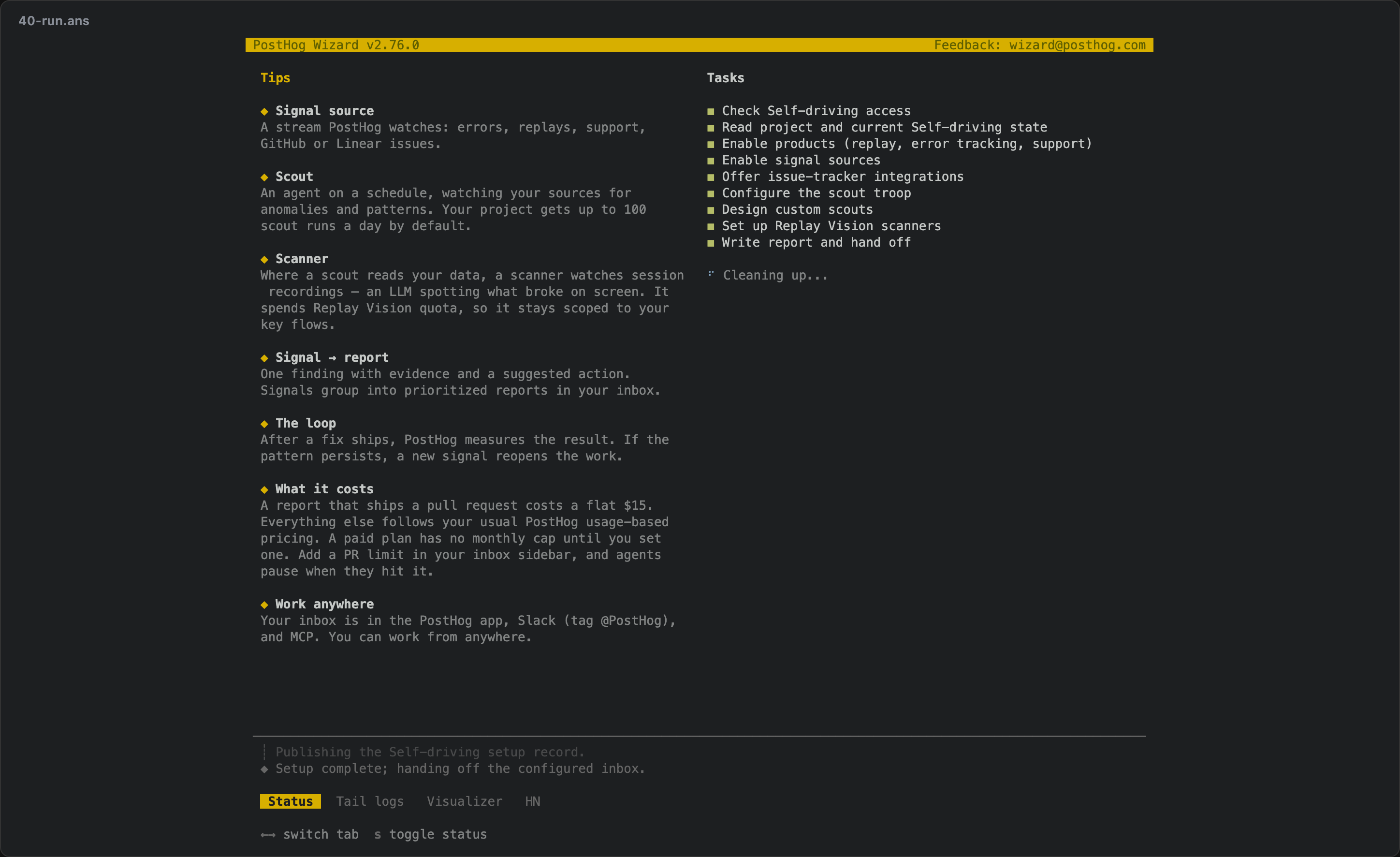Click the wizard@posthog.com feedback address
1400x857 pixels.
tap(1077, 45)
